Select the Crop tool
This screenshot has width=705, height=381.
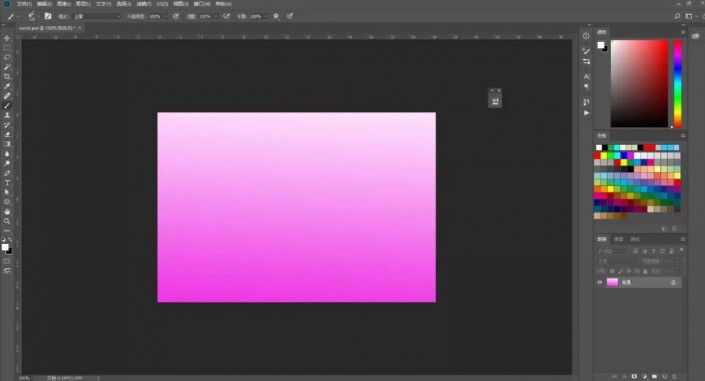click(7, 76)
